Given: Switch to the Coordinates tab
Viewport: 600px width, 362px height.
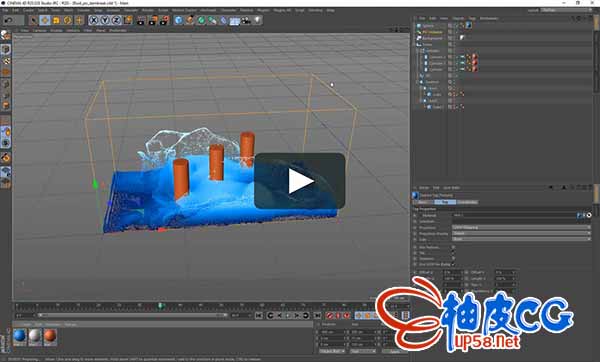Looking at the screenshot, I should point(467,202).
